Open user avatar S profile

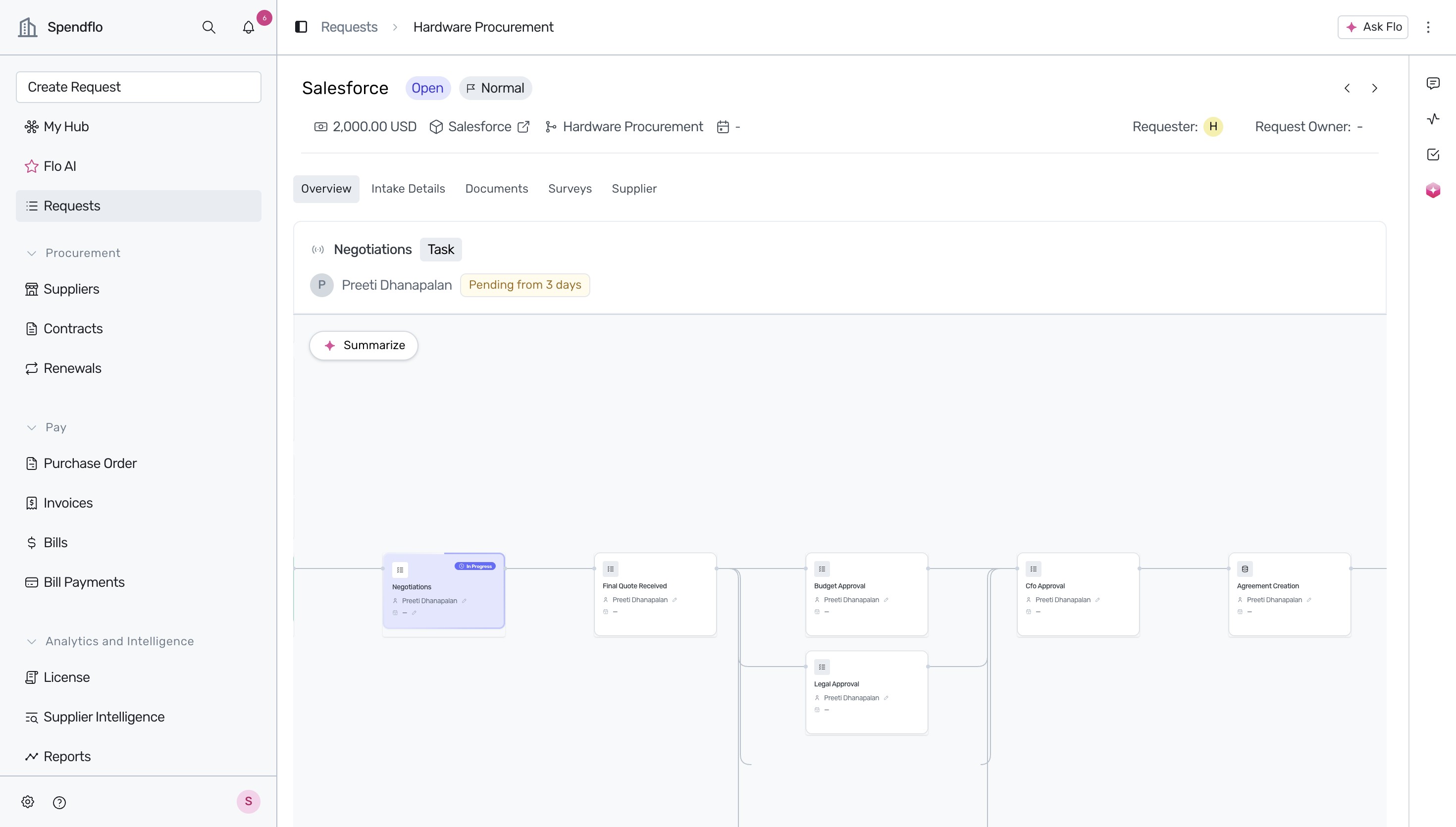[x=248, y=801]
